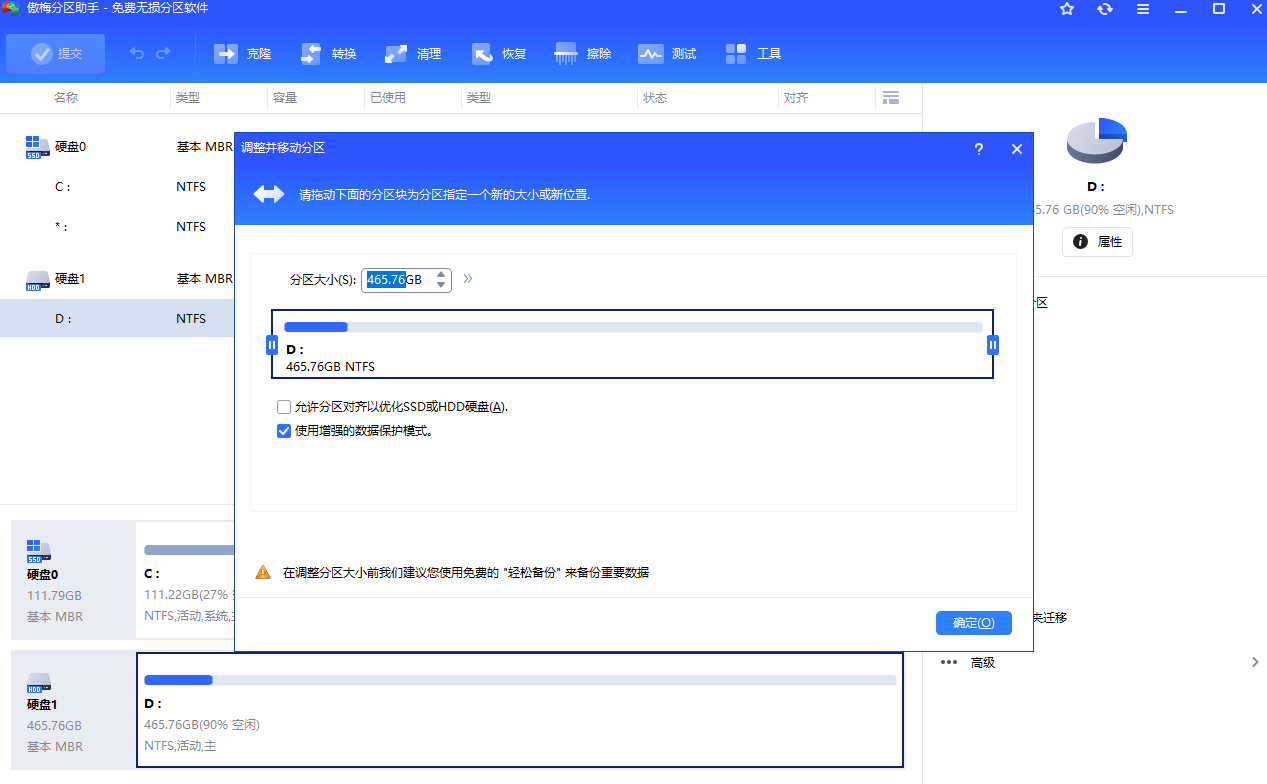Enable SSD partition alignment optimization checkbox
1267x784 pixels.
click(x=284, y=407)
